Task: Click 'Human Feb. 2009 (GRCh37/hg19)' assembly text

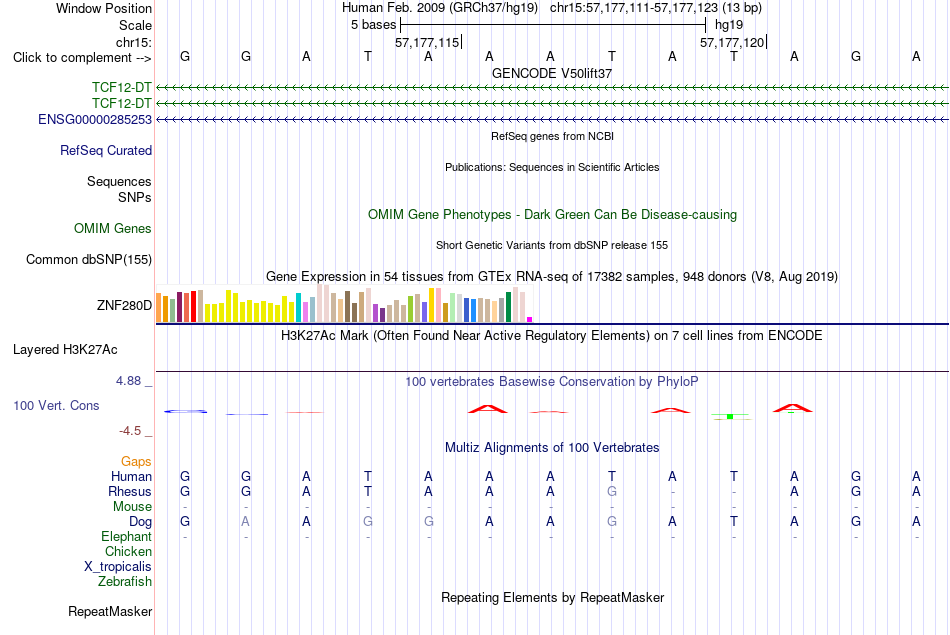Action: coord(440,8)
